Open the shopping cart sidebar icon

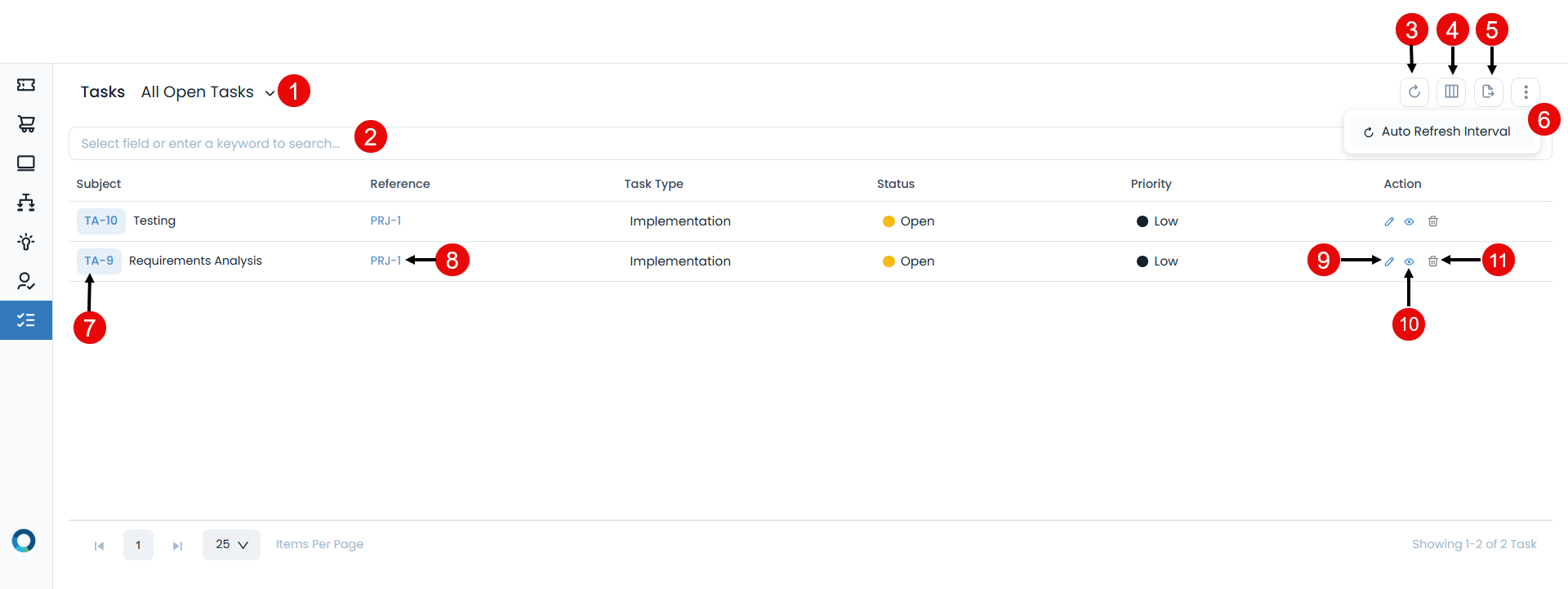[x=26, y=124]
